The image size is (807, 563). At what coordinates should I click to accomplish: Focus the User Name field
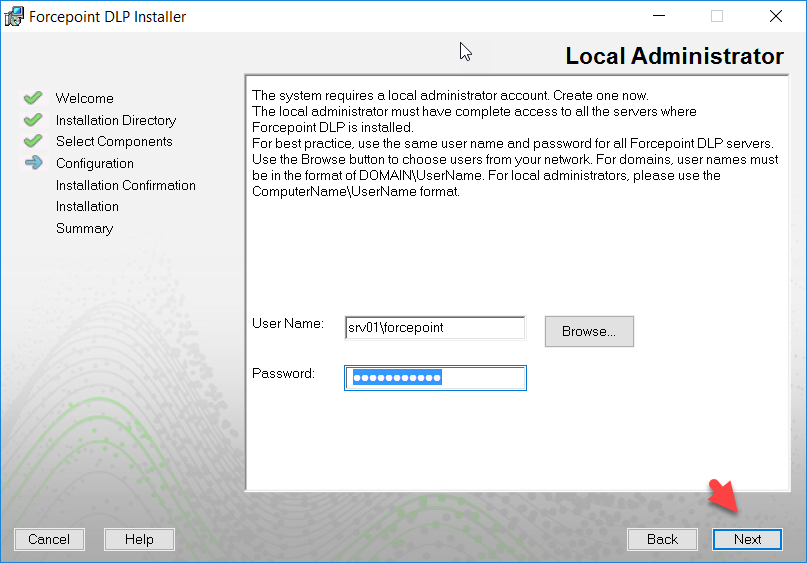coord(435,328)
